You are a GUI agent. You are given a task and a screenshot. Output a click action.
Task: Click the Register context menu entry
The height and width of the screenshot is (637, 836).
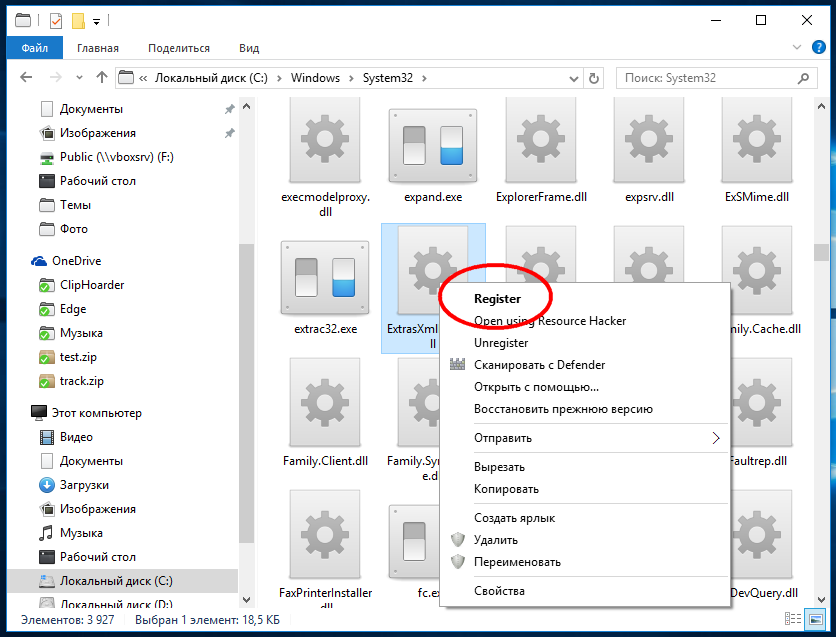coord(497,298)
